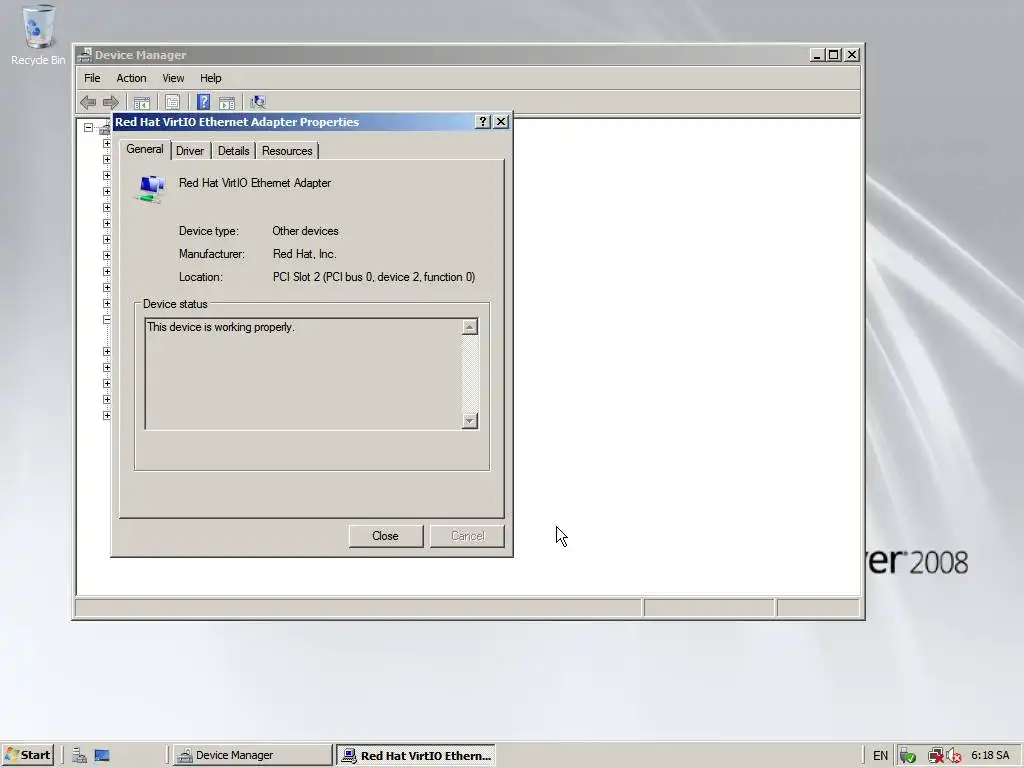
Task: Collapse the root computer node in device tree
Action: tap(88, 128)
